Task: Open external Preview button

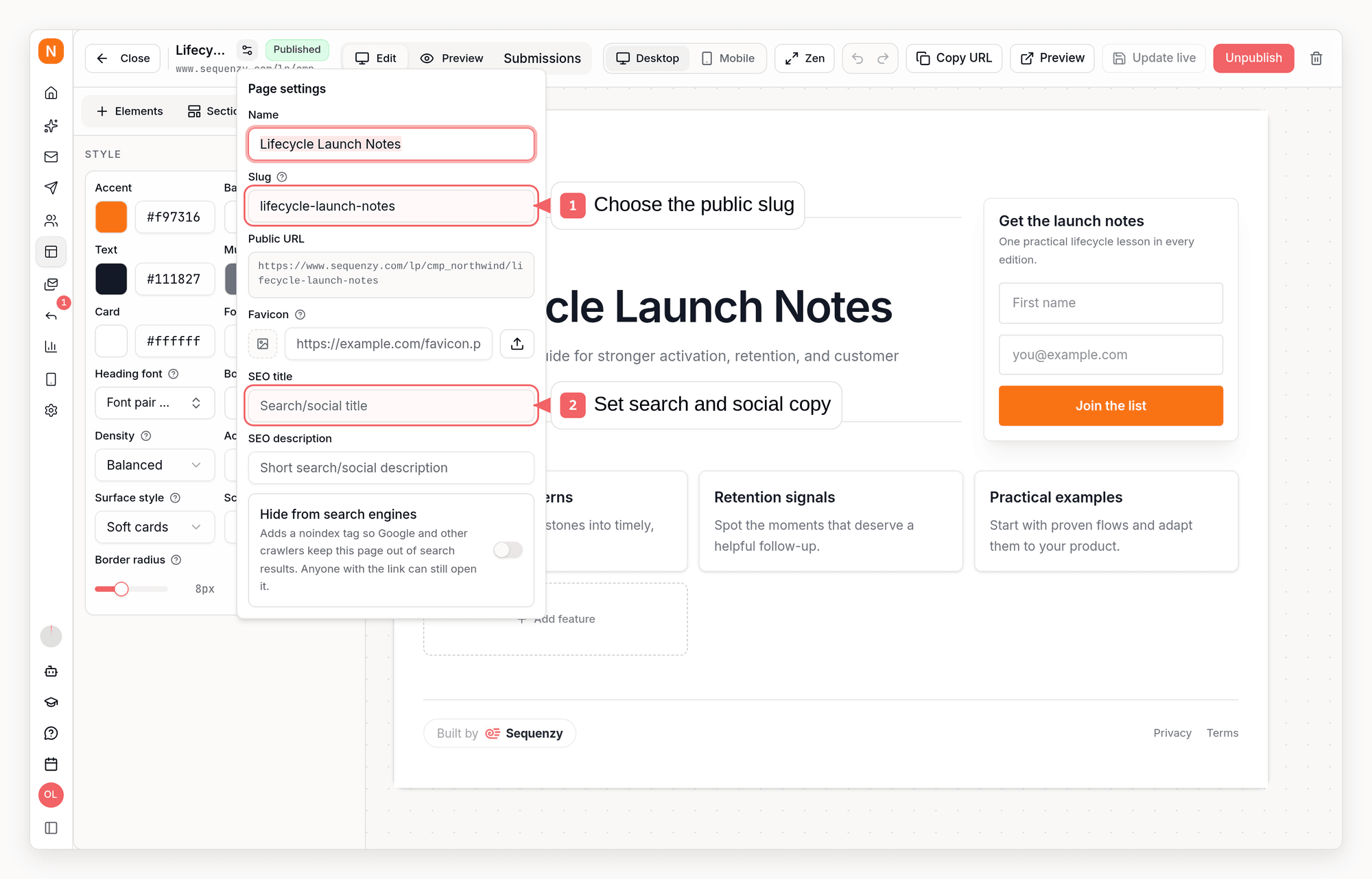Action: (1052, 58)
